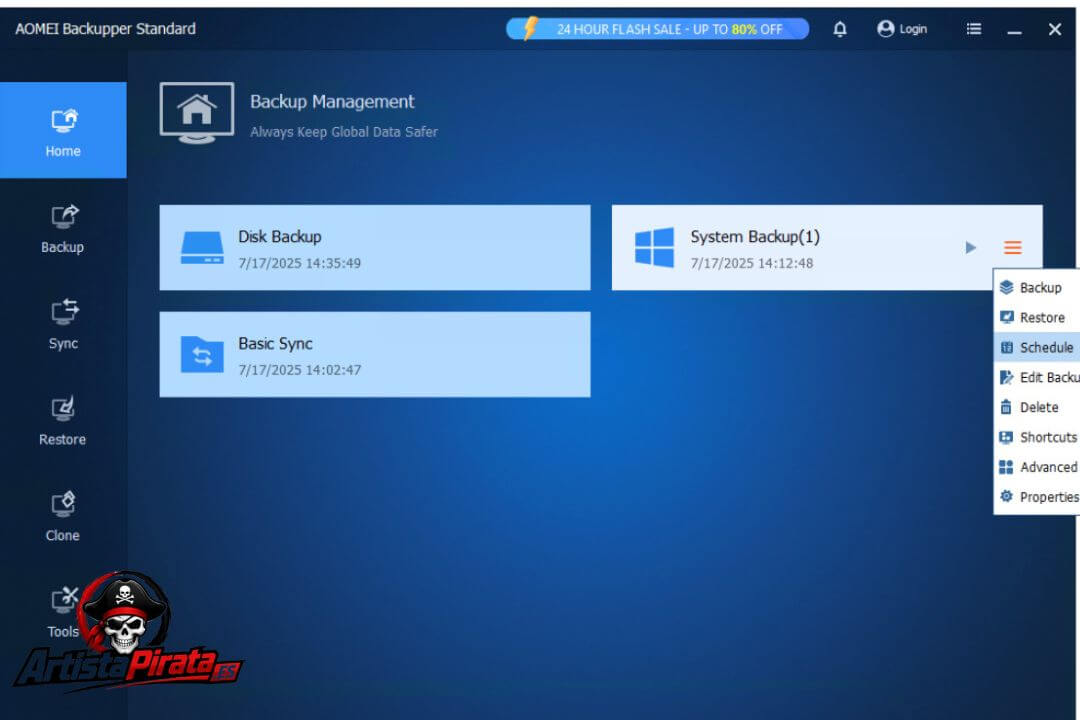Click the 24 Hour Flash Sale banner
The image size is (1080, 720).
click(657, 29)
